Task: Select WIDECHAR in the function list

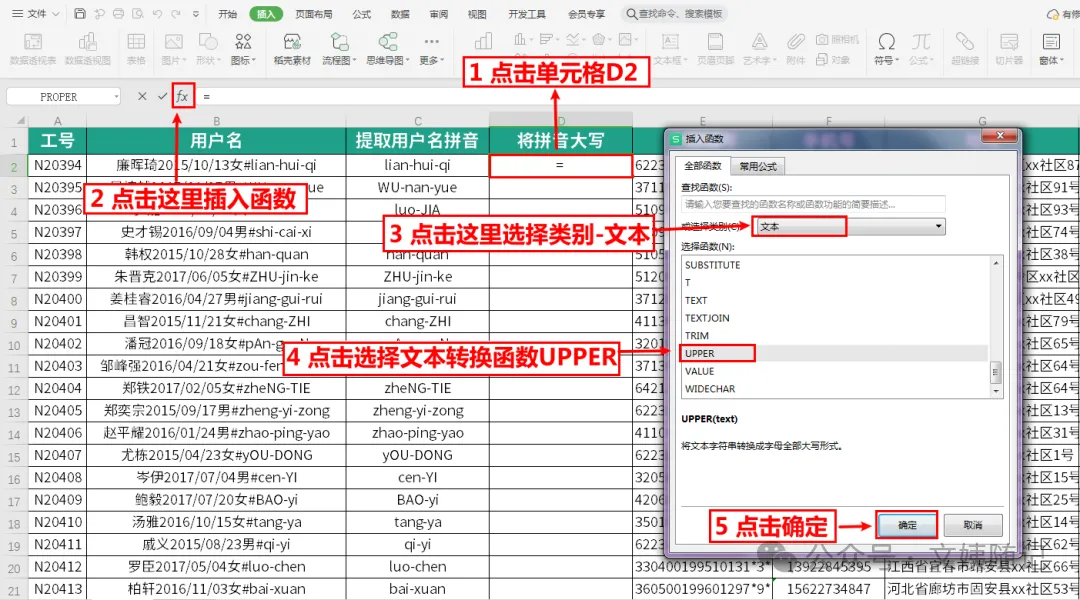Action: (x=834, y=389)
